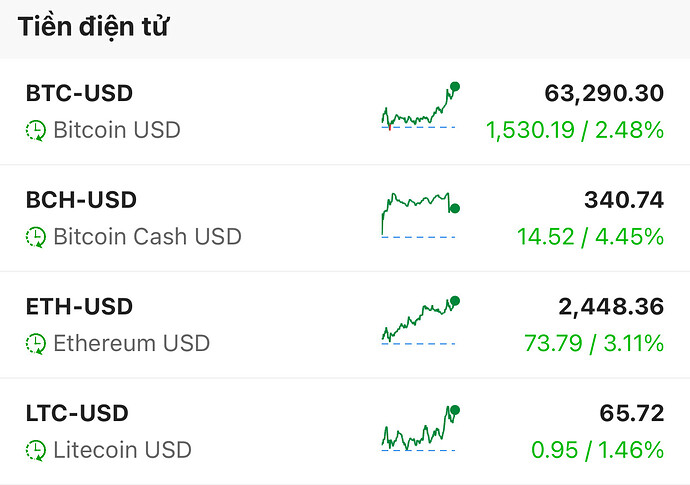Click the Bitcoin Cash price 340.74

click(x=623, y=200)
